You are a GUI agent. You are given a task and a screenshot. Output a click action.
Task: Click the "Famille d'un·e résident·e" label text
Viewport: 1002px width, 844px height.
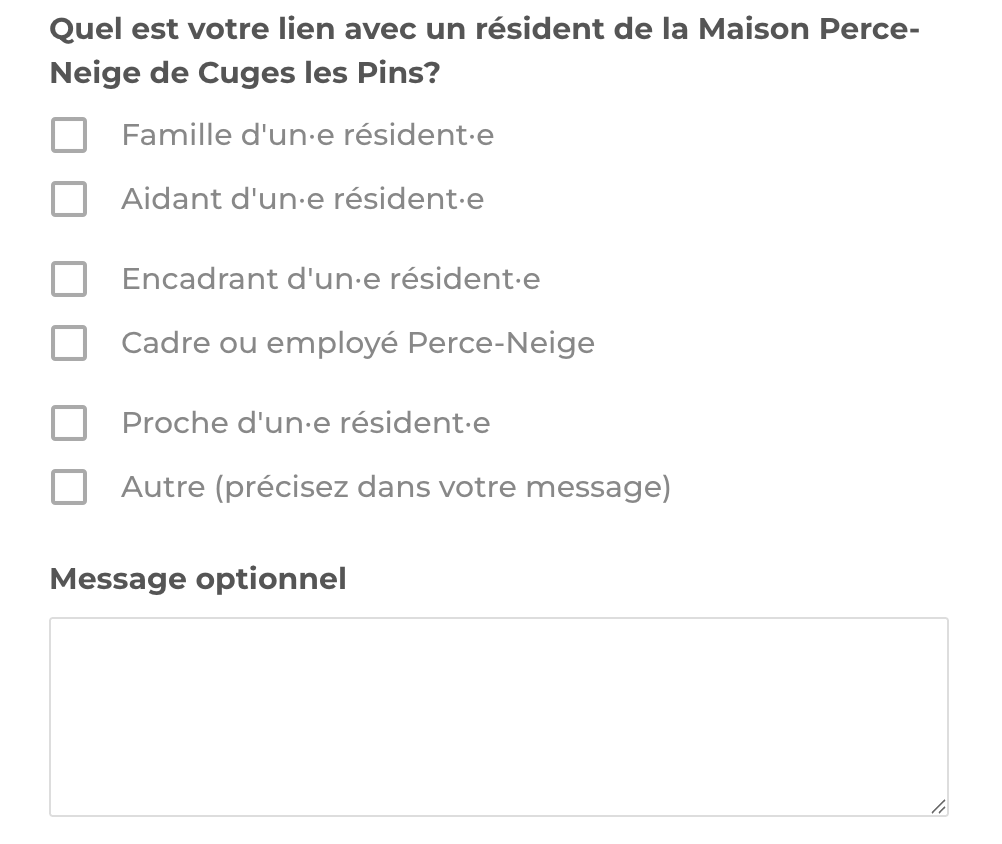pyautogui.click(x=307, y=135)
